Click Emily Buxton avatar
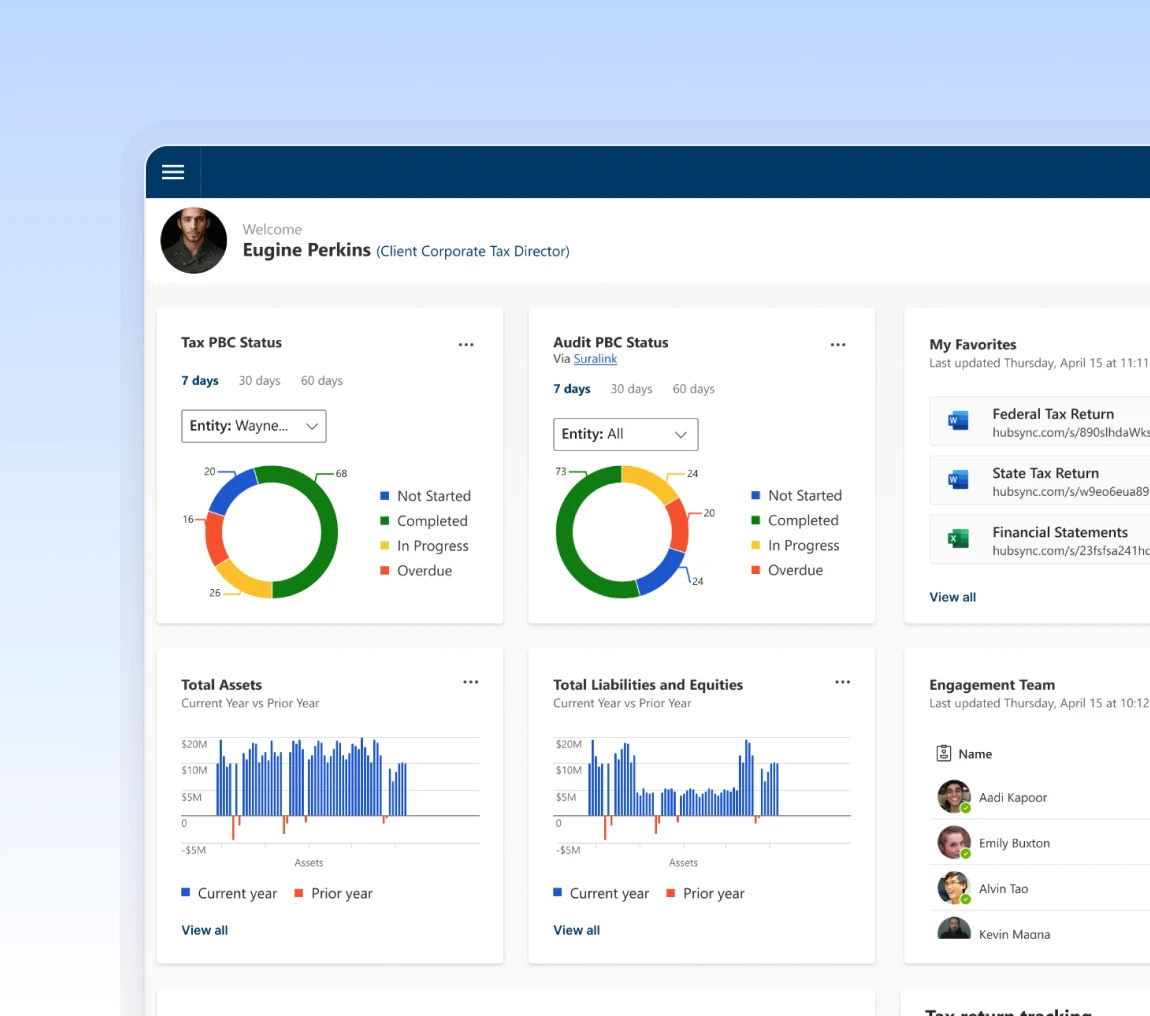This screenshot has height=1016, width=1150. (953, 842)
